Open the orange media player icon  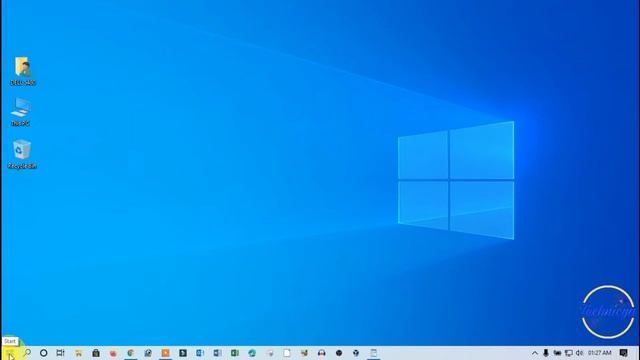click(x=165, y=353)
